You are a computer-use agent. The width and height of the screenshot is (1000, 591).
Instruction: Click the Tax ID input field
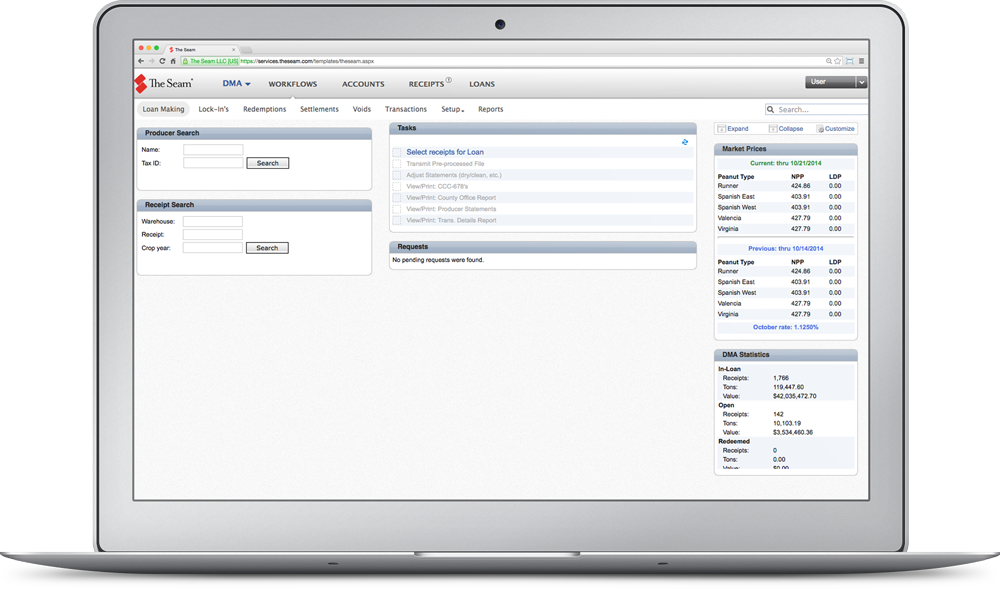coord(213,163)
